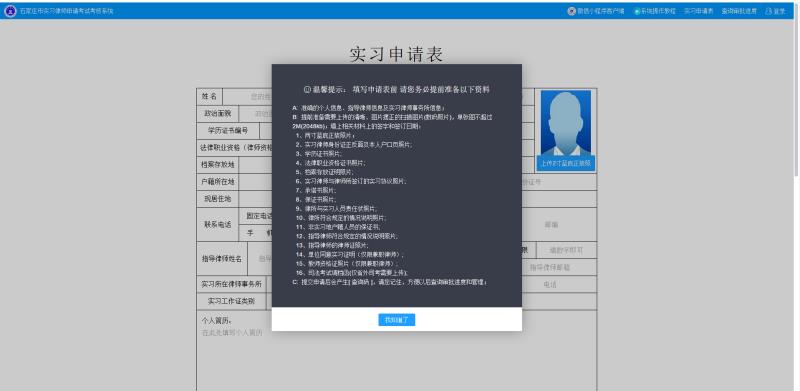Open the 系统操作教程 tutorial link

coord(658,11)
